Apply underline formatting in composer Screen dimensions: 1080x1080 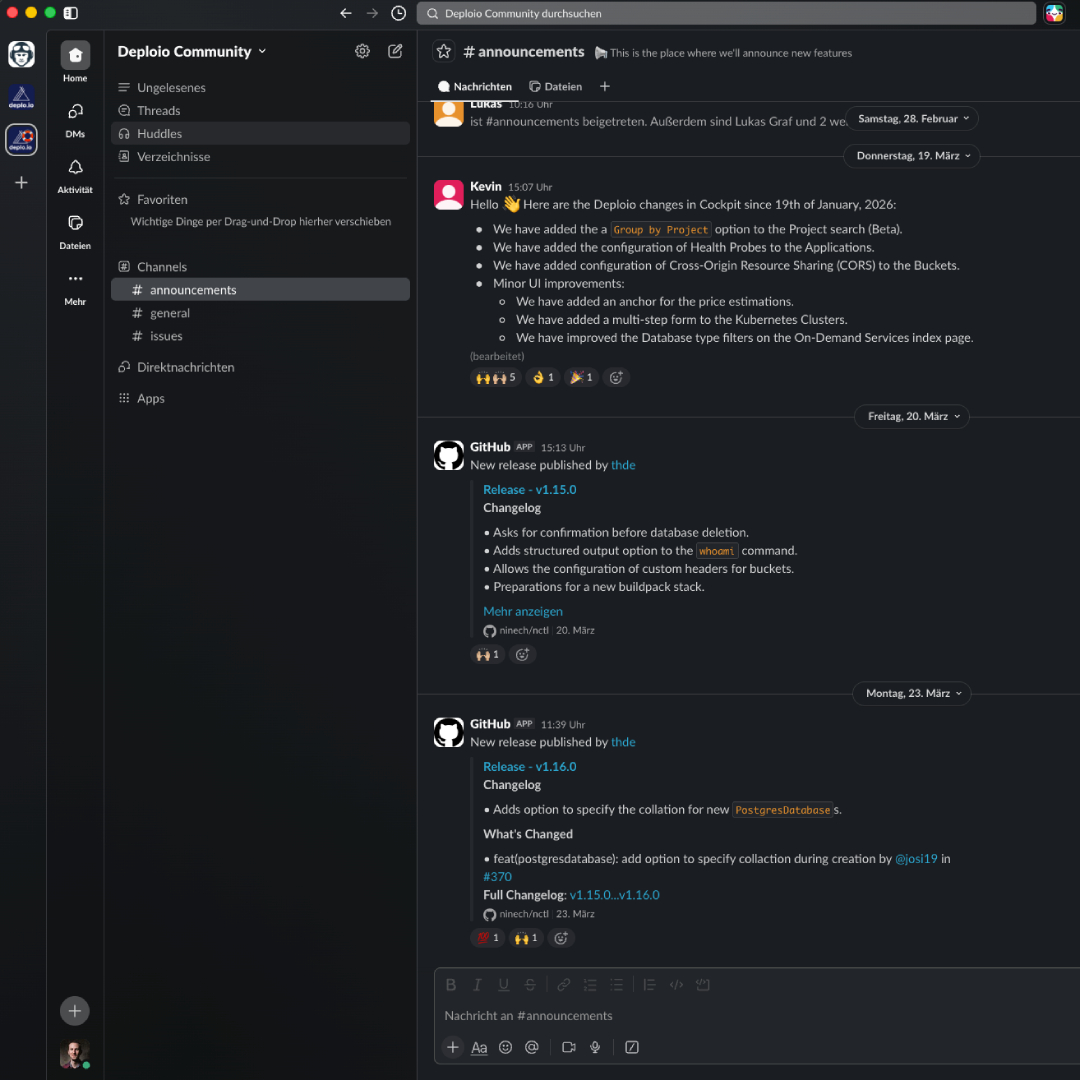click(x=503, y=985)
